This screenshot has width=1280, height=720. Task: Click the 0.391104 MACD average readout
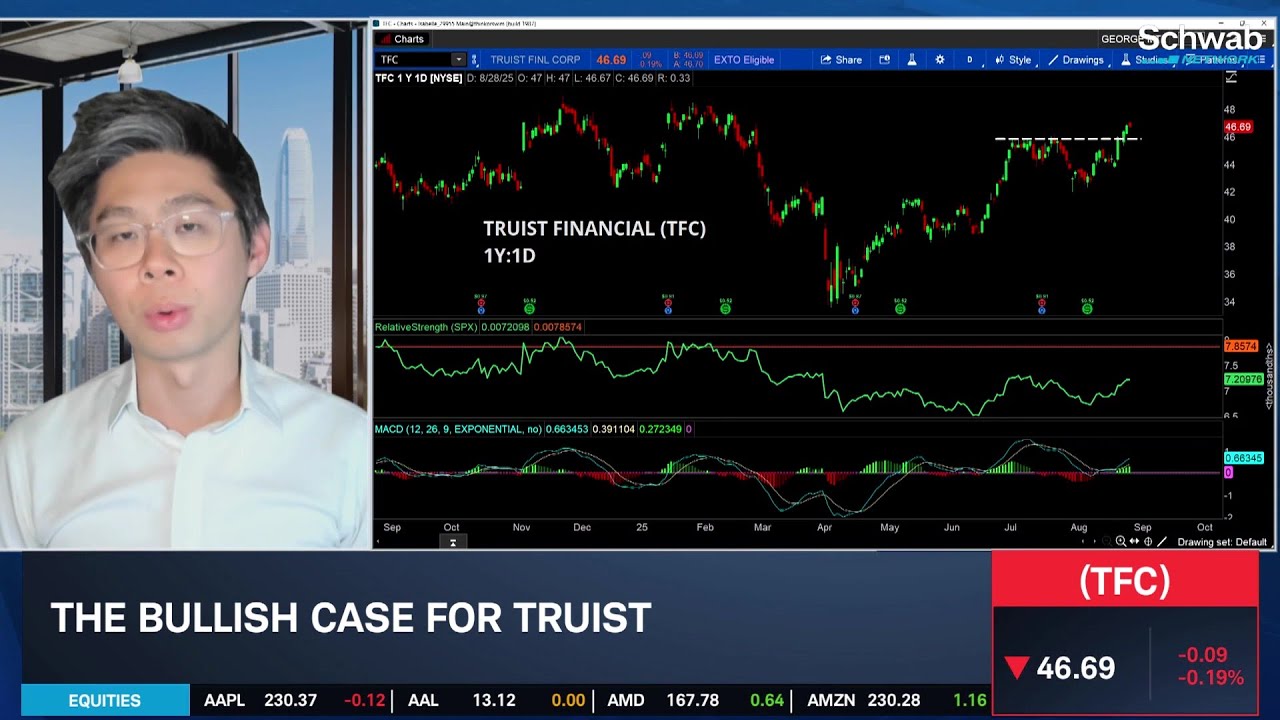click(x=614, y=429)
